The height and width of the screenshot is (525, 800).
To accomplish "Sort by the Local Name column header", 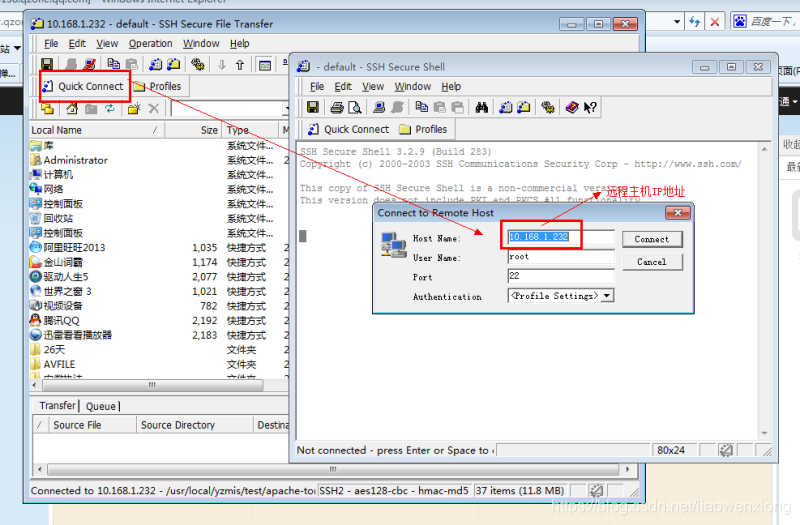I will 97,130.
